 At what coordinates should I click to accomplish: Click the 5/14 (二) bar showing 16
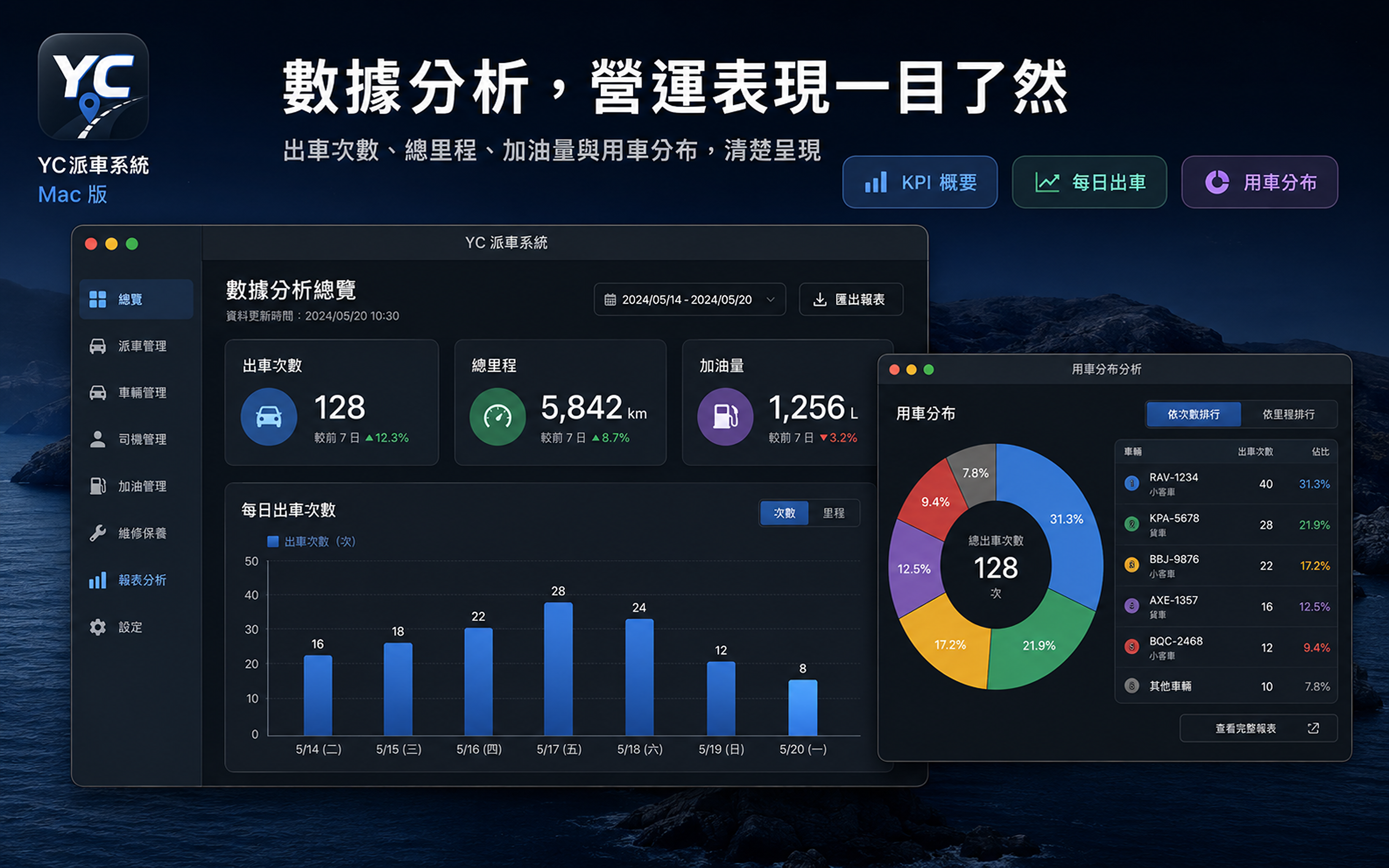317,695
